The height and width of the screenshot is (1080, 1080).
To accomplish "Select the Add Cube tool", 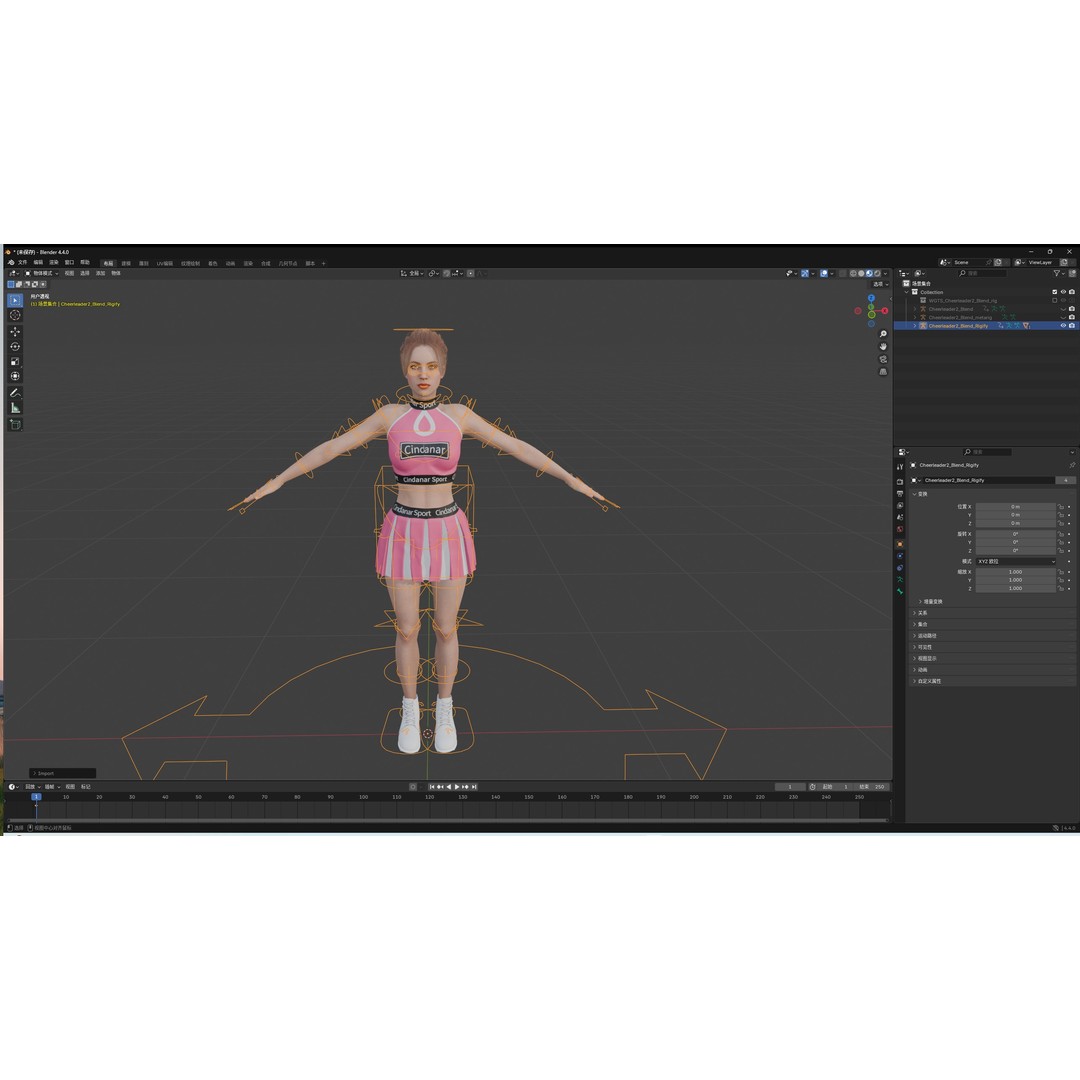I will tap(15, 424).
